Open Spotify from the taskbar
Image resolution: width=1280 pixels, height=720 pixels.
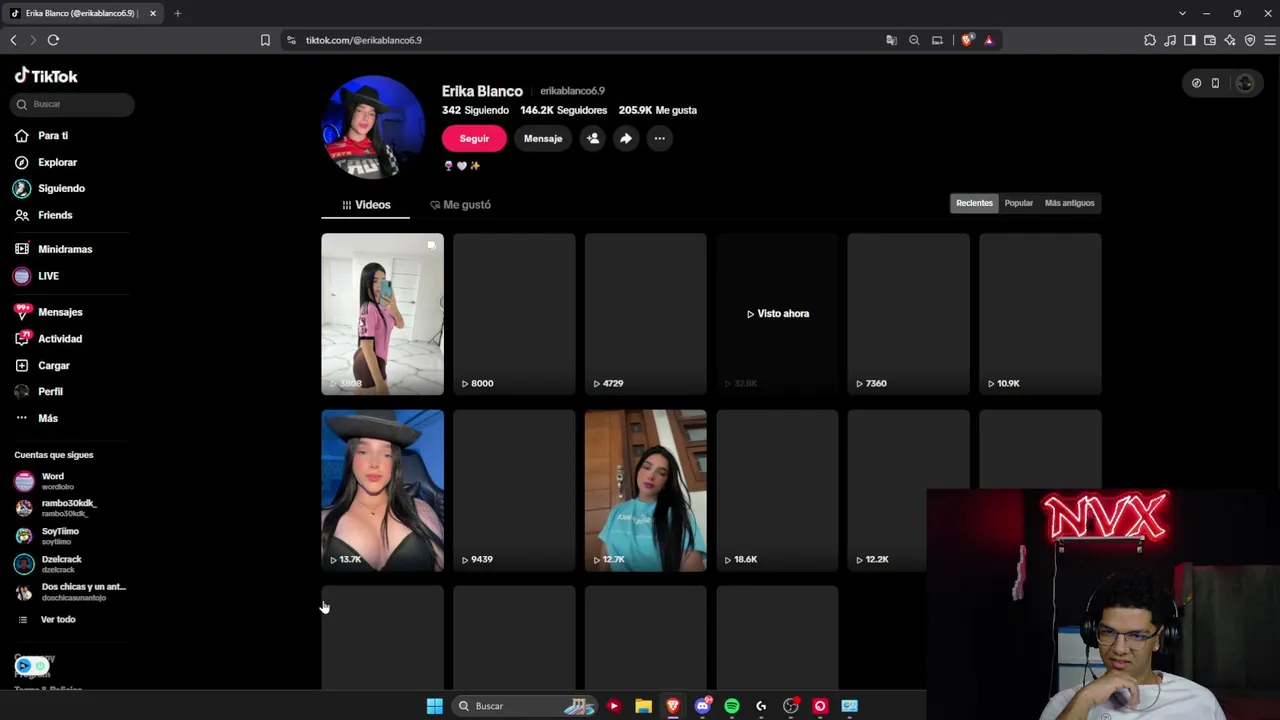coord(732,706)
